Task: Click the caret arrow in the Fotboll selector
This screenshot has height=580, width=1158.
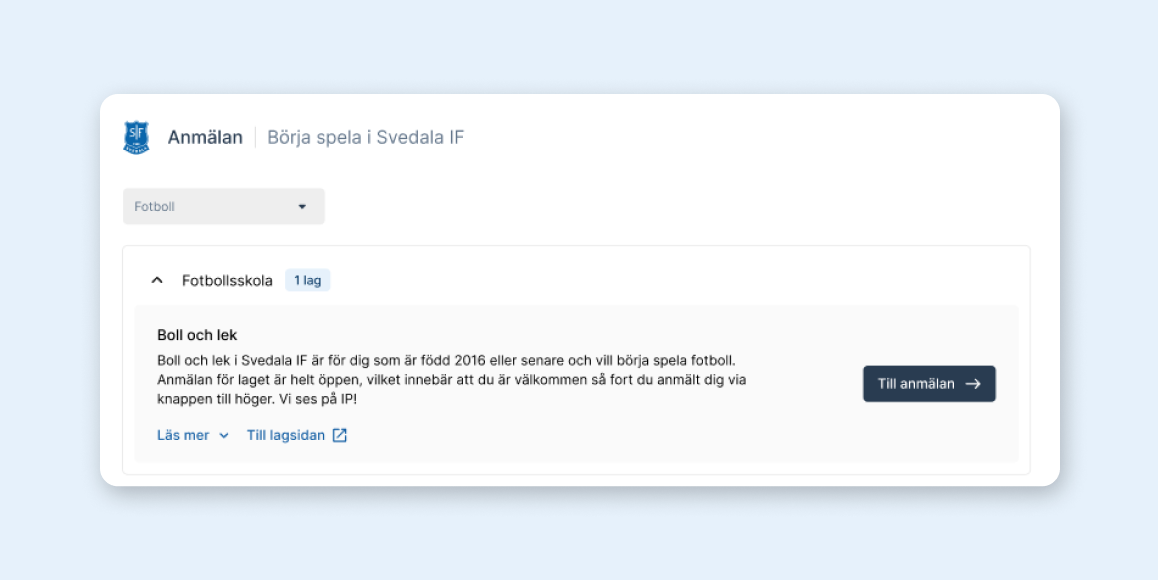Action: 302,207
